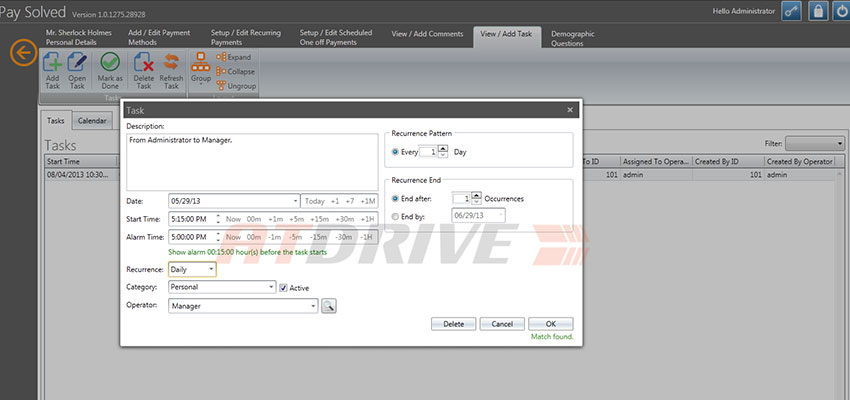Click the Add Task icon

click(x=53, y=70)
